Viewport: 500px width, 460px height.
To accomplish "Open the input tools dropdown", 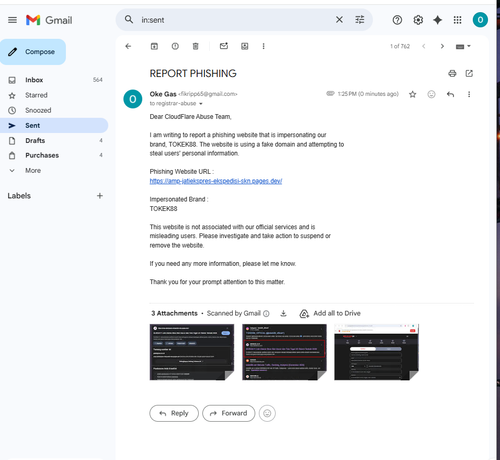I will [x=463, y=46].
